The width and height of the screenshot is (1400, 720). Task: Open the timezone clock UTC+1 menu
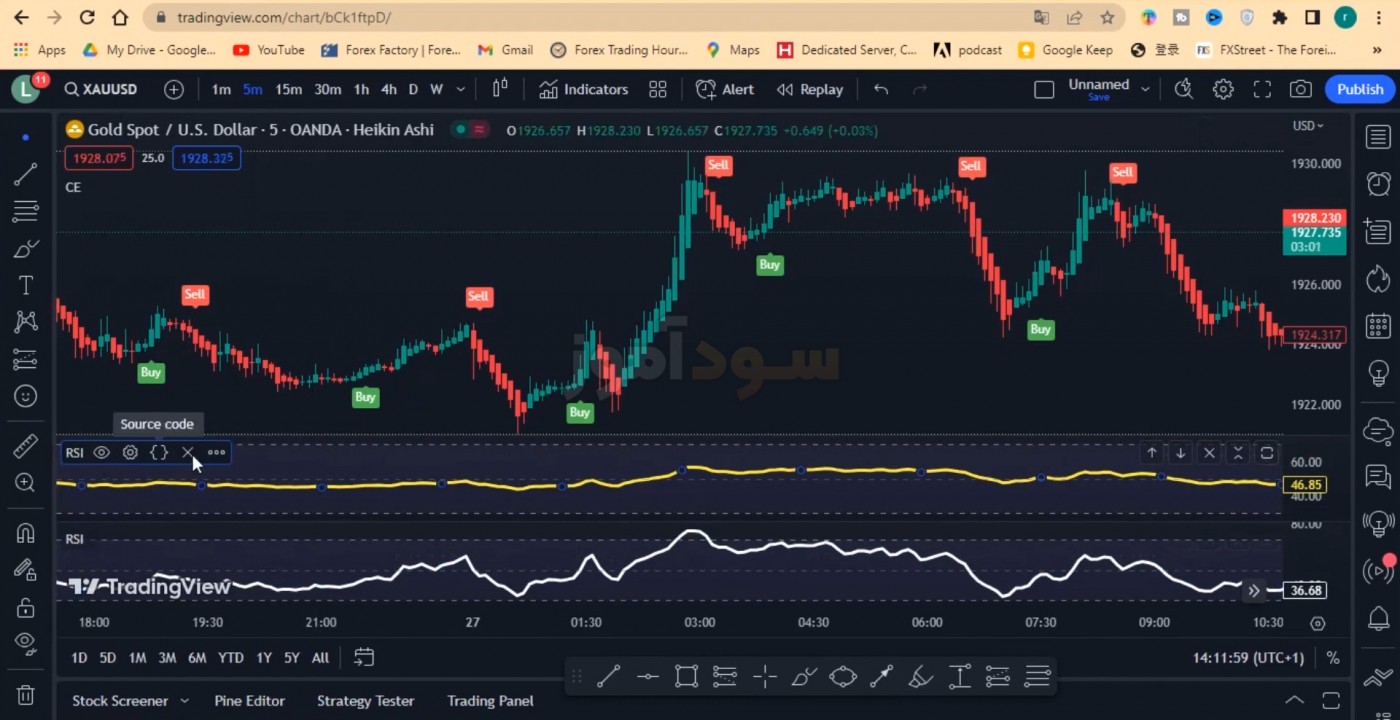(1248, 658)
